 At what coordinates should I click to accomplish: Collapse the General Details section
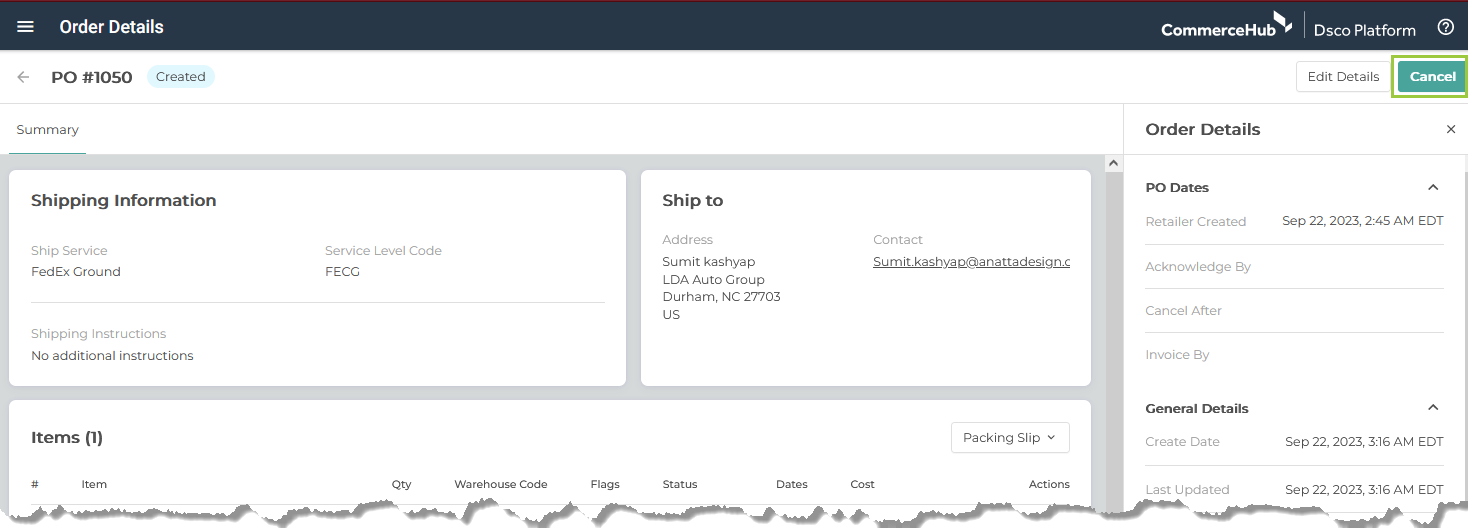[1433, 408]
